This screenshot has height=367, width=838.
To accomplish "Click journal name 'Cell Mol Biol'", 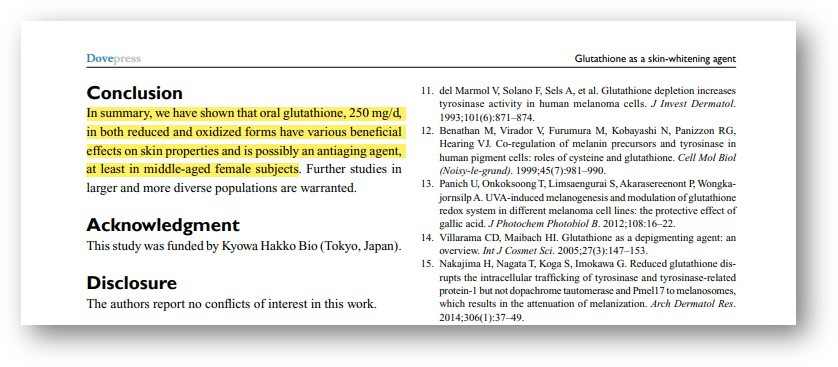I will pos(707,158).
